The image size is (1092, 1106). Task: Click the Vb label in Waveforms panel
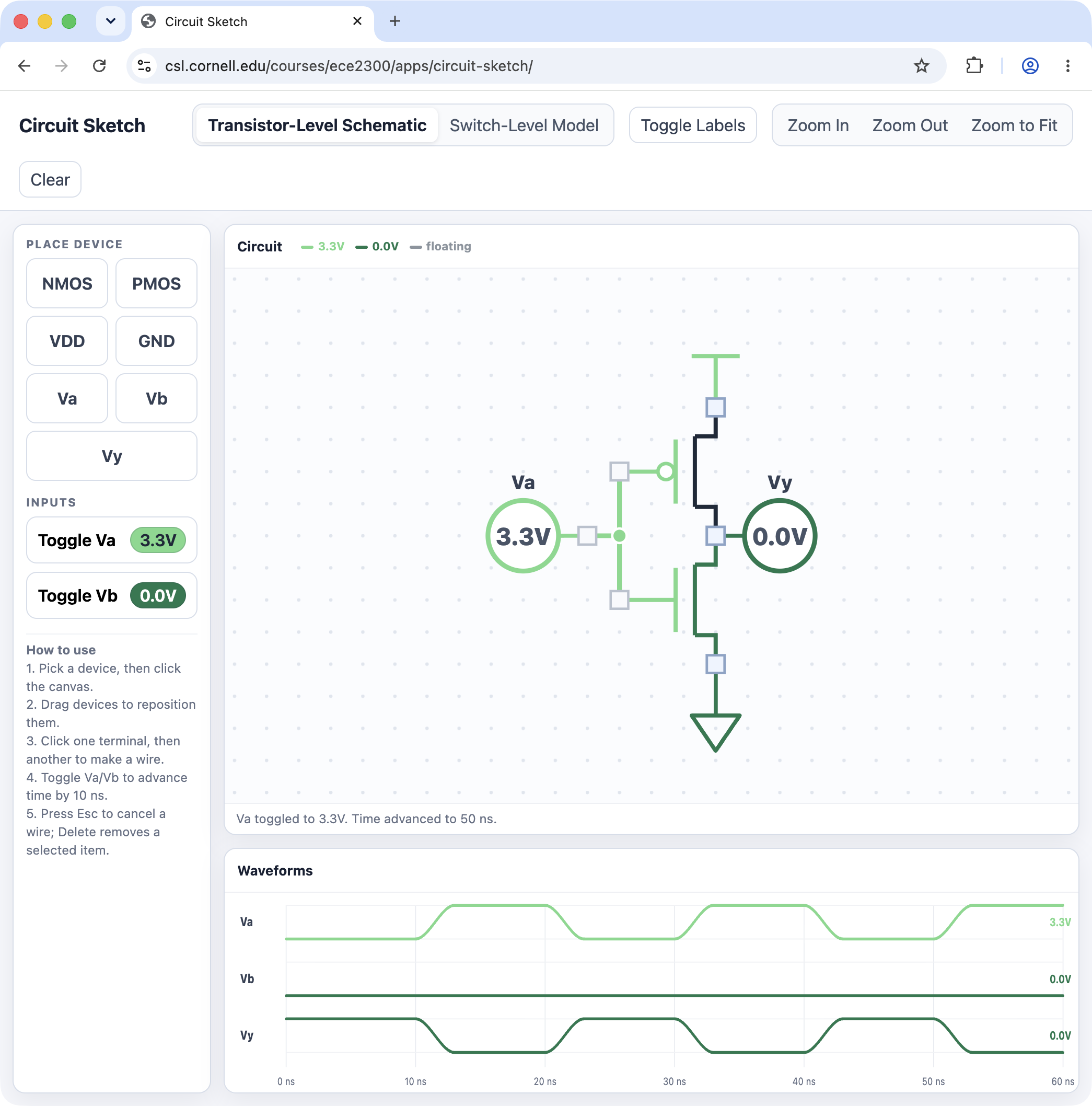247,978
